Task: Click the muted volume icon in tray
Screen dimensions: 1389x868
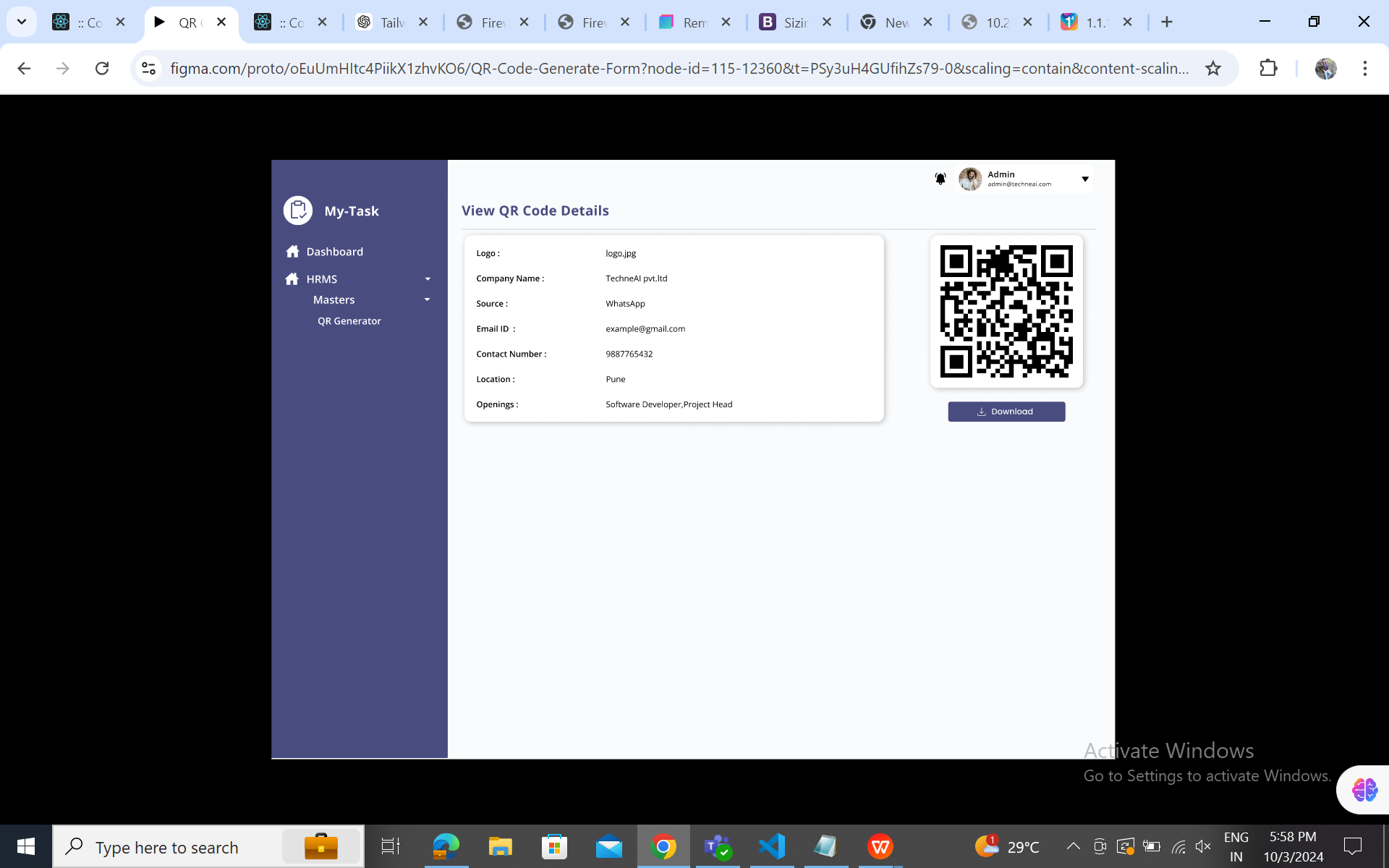Action: tap(1203, 846)
